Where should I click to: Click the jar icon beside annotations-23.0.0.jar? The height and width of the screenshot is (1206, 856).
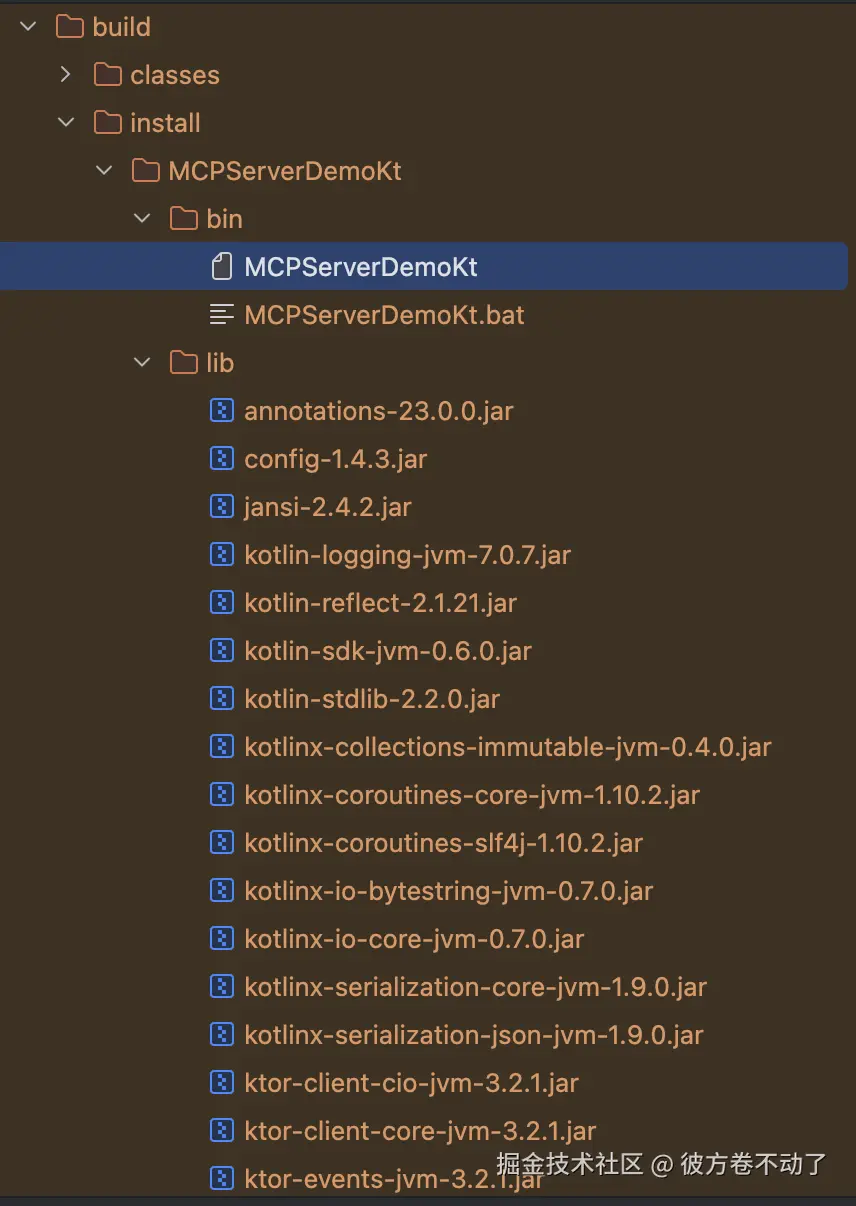coord(221,411)
